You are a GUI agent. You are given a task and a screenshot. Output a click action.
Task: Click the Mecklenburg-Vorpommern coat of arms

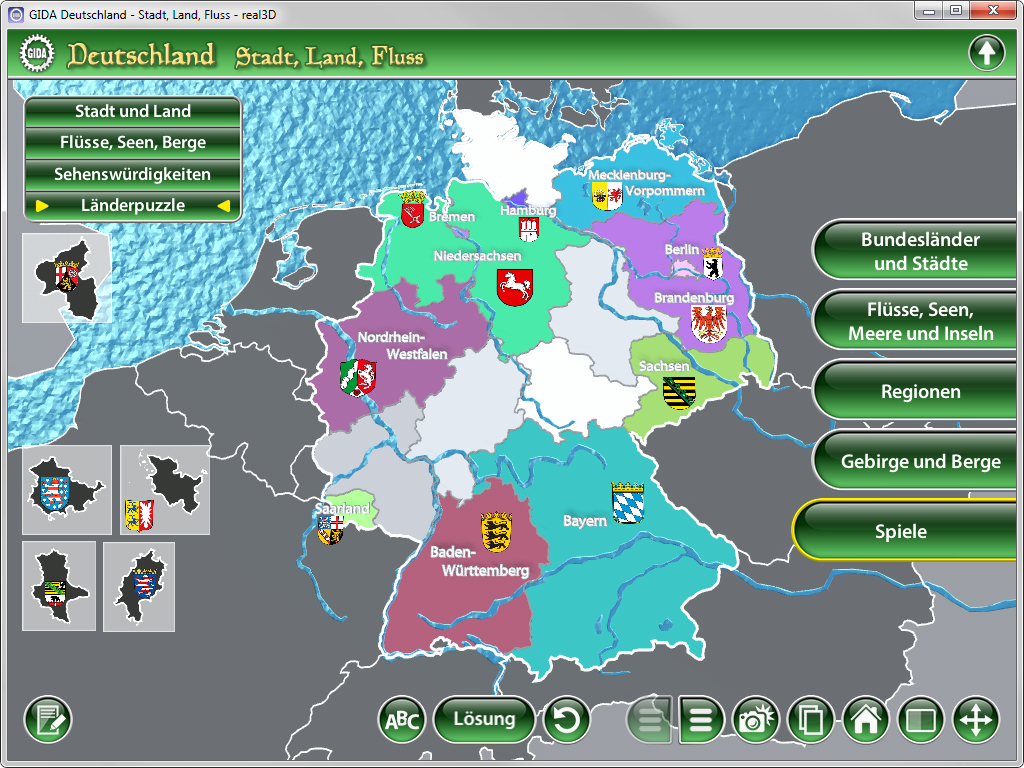(x=607, y=197)
